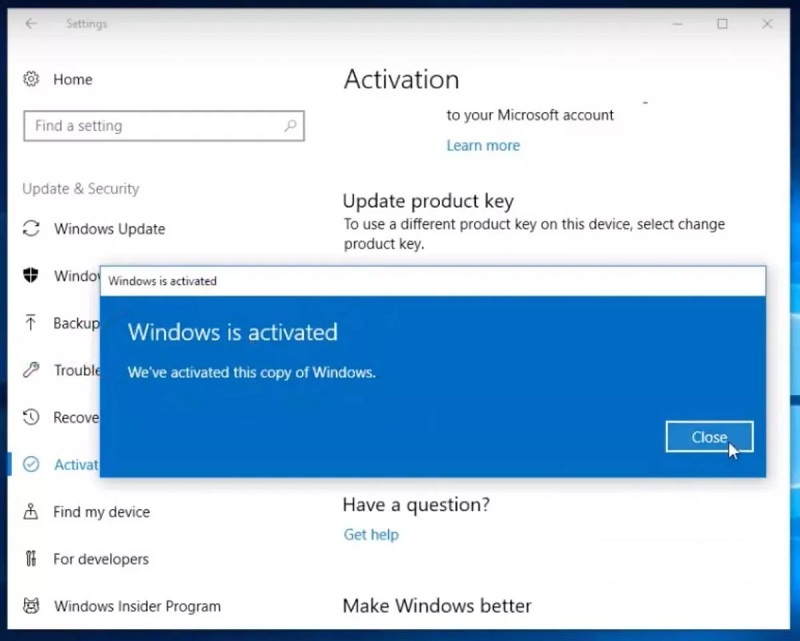Click the Recovery clock-arrow icon
Image resolution: width=800 pixels, height=641 pixels.
[31, 418]
